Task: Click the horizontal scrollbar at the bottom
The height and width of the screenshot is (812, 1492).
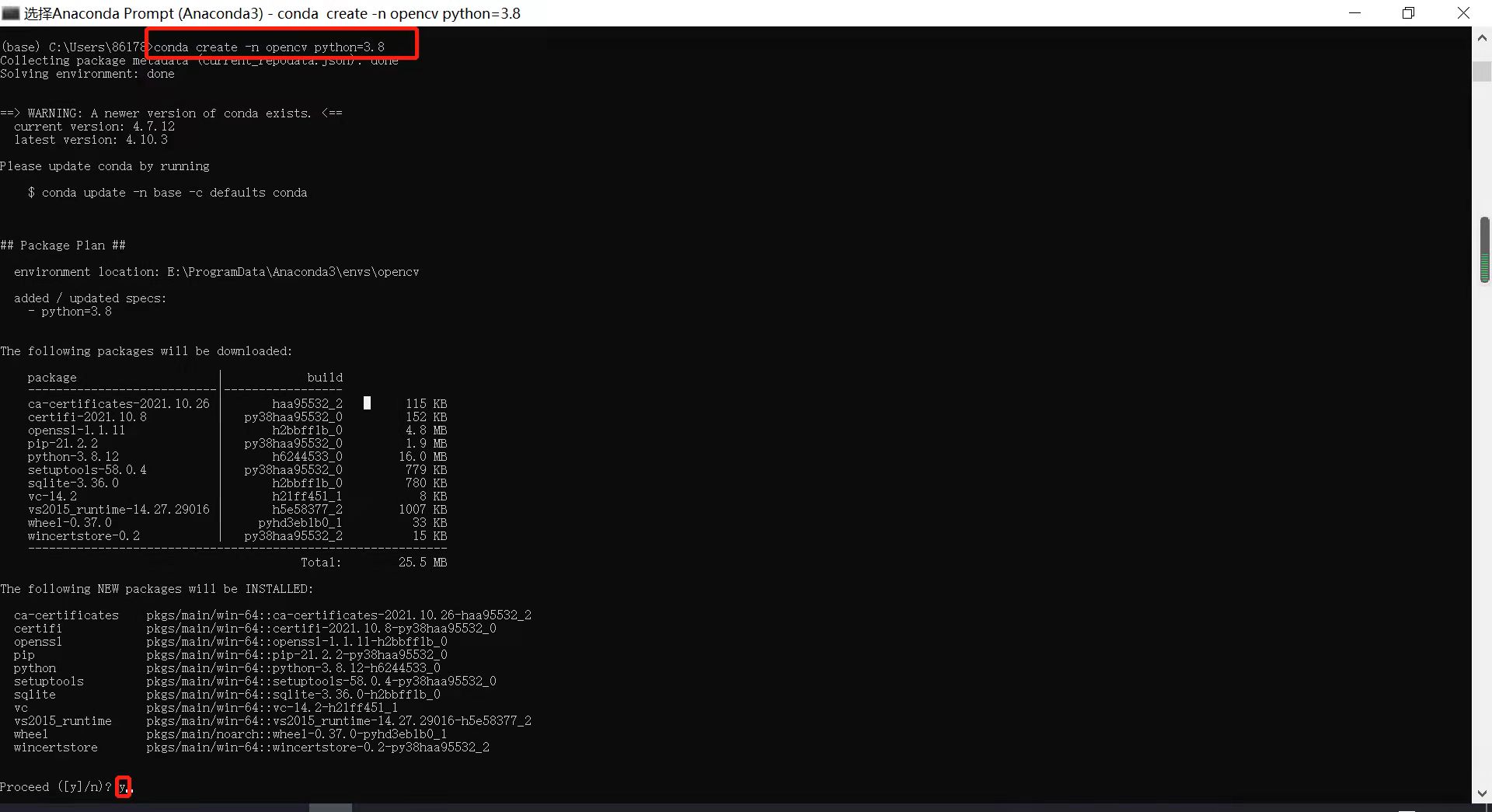Action: (330, 807)
